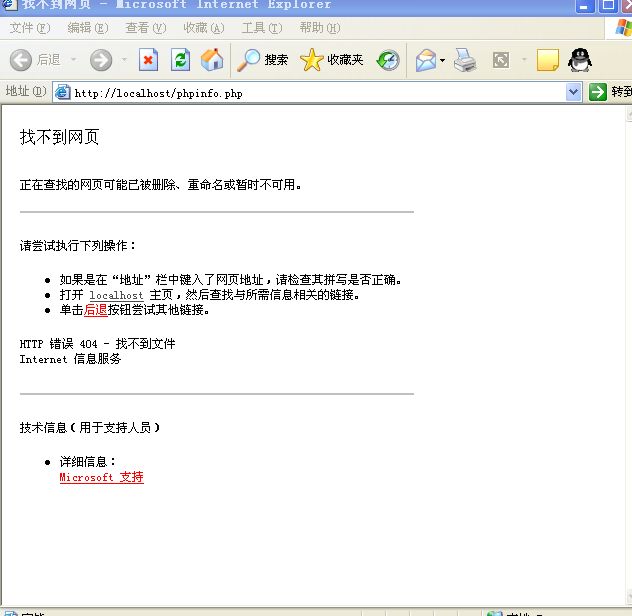Click the address bar URL field

point(318,93)
